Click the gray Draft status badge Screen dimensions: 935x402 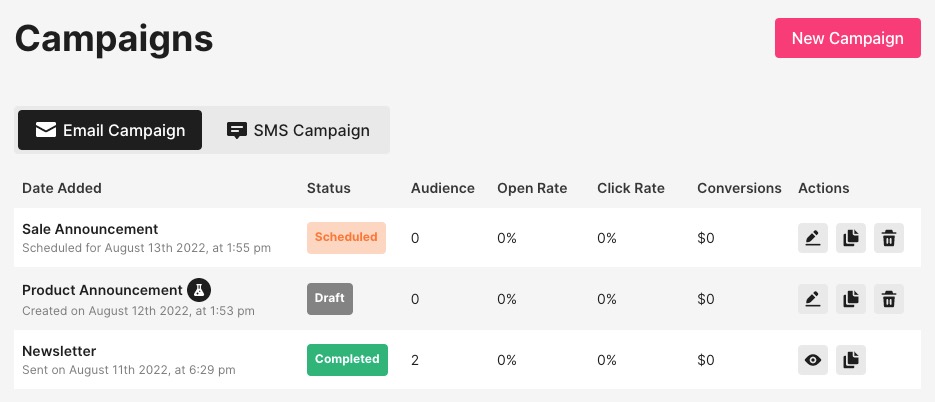click(330, 298)
